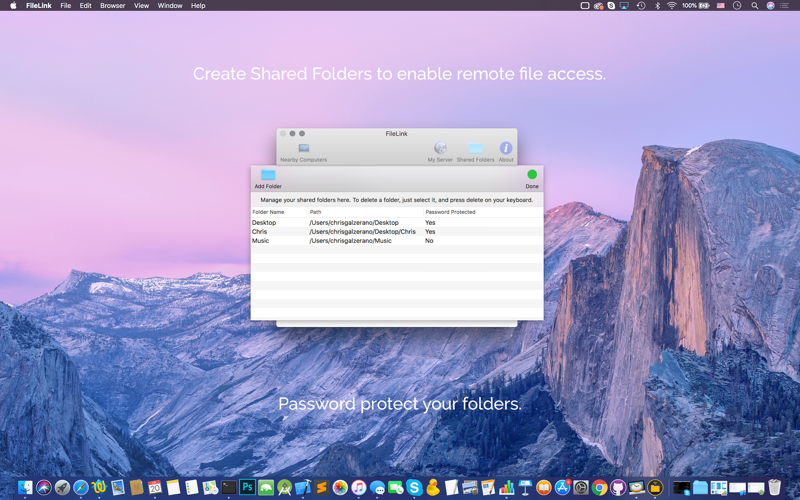Open the My Server toolbar item
Viewport: 800px width, 500px height.
(x=440, y=149)
